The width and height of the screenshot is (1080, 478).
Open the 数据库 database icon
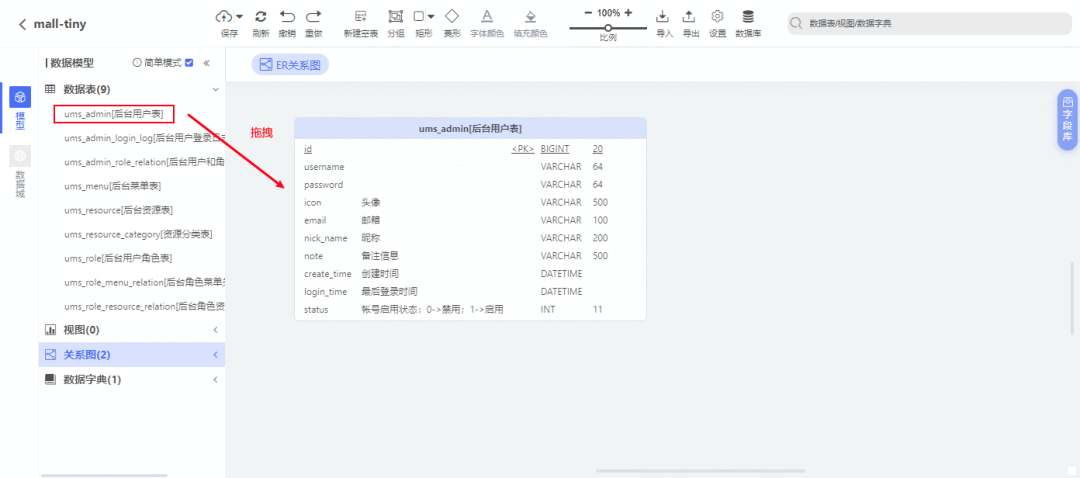748,17
